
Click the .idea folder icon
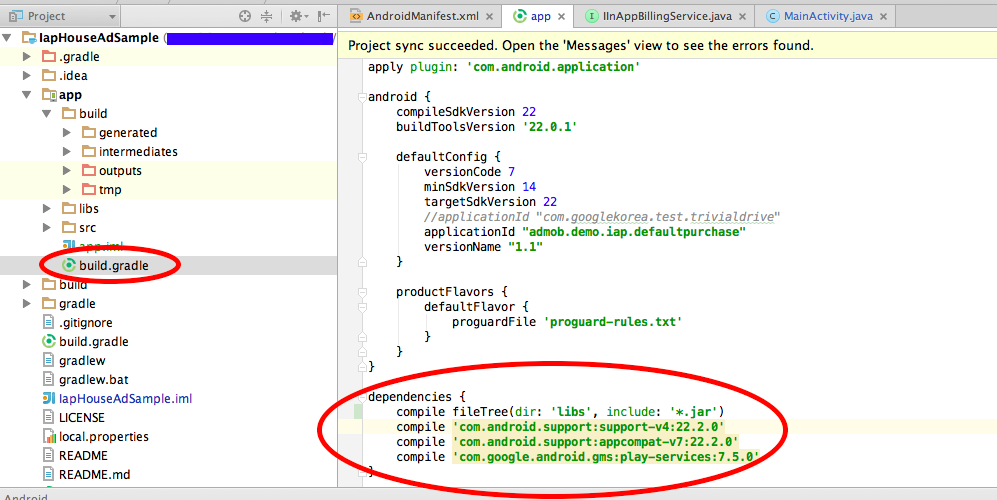pyautogui.click(x=49, y=76)
